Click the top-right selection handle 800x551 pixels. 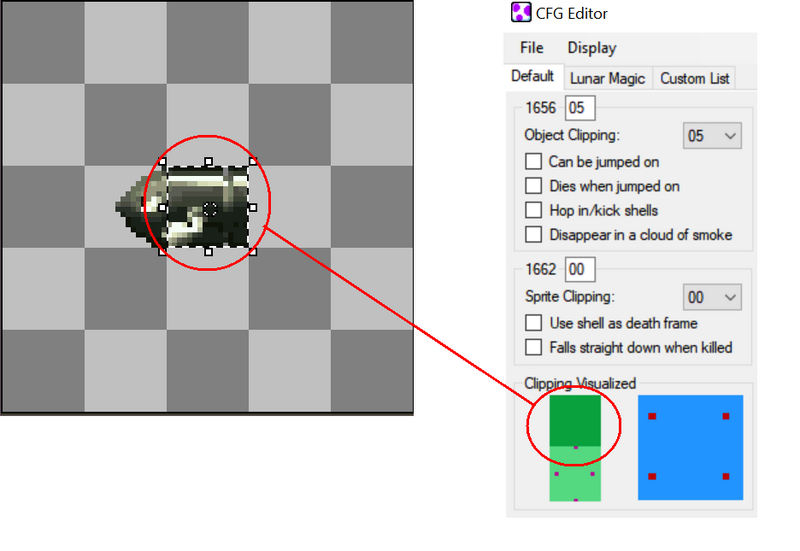pyautogui.click(x=253, y=162)
